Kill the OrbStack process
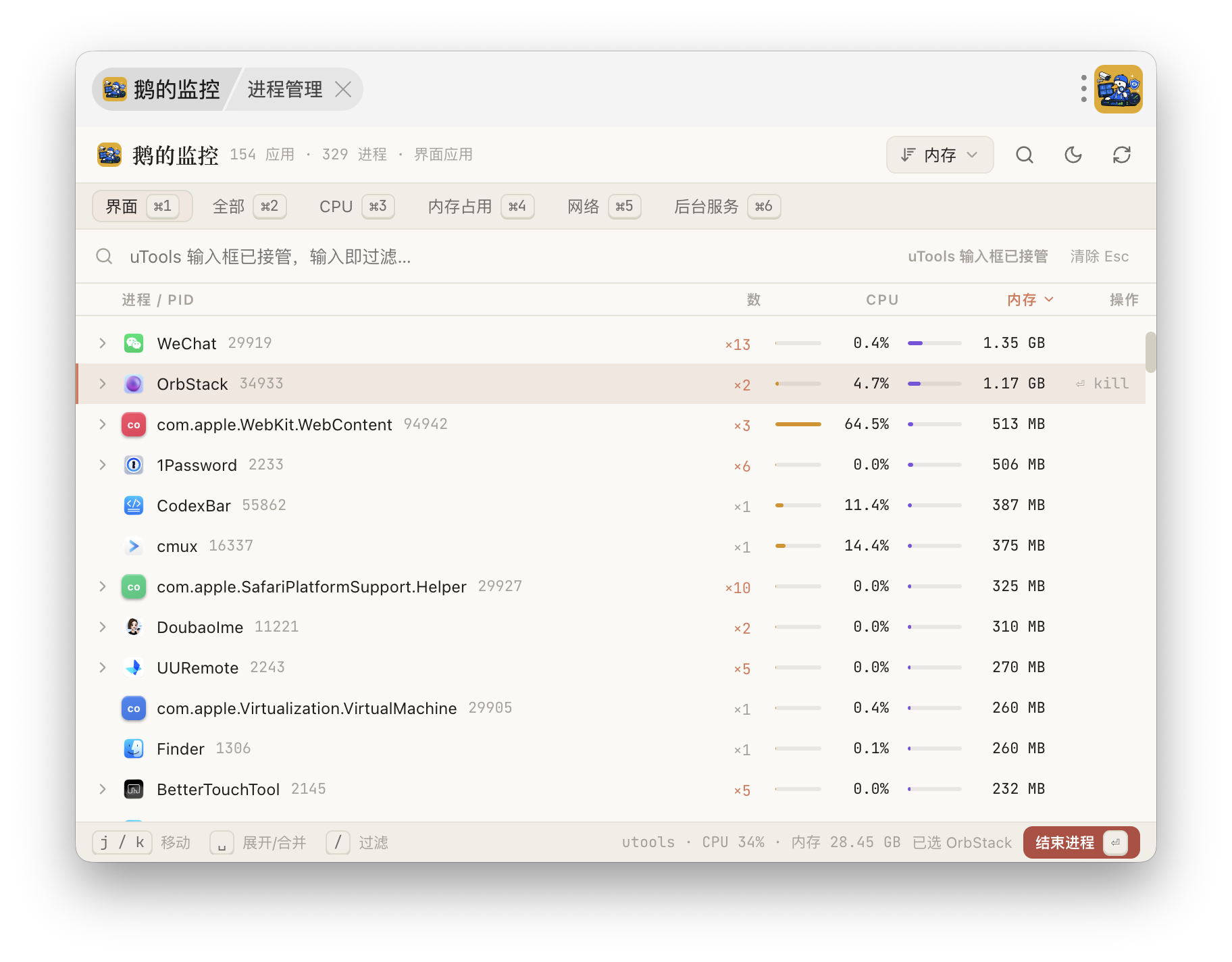This screenshot has width=1232, height=962. 1102,384
